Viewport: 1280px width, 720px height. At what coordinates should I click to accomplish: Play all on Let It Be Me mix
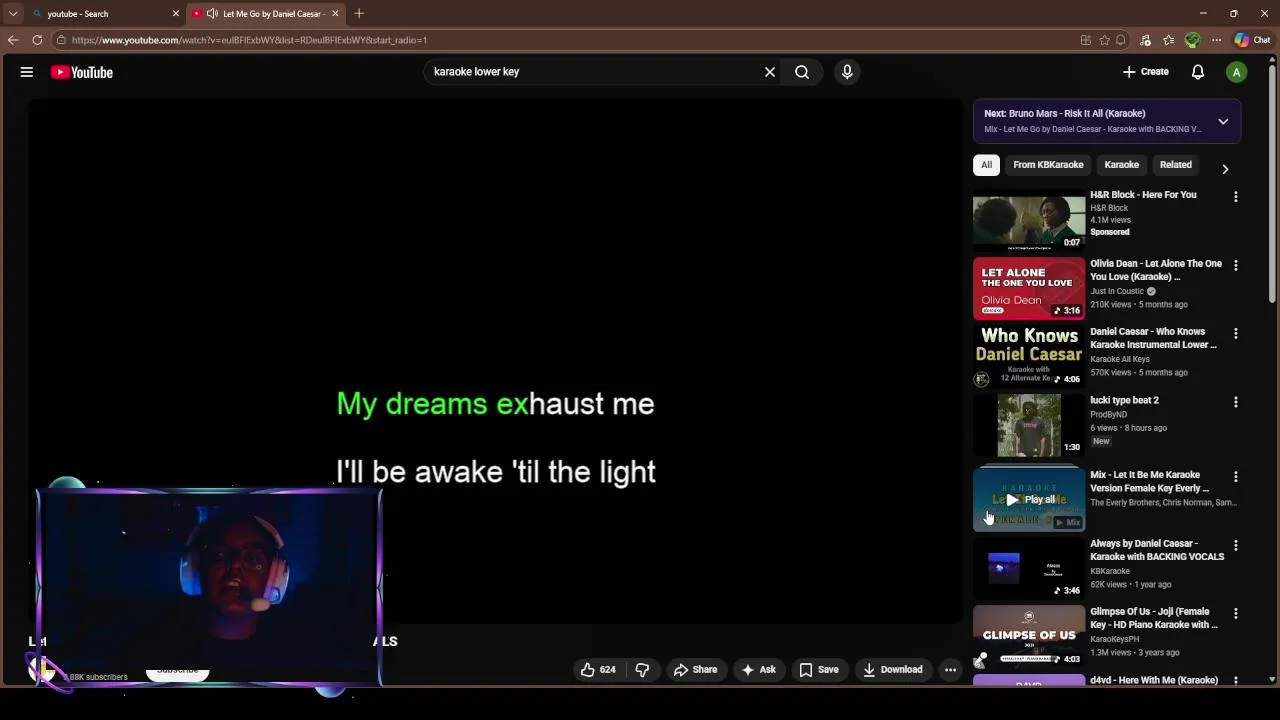click(1029, 499)
